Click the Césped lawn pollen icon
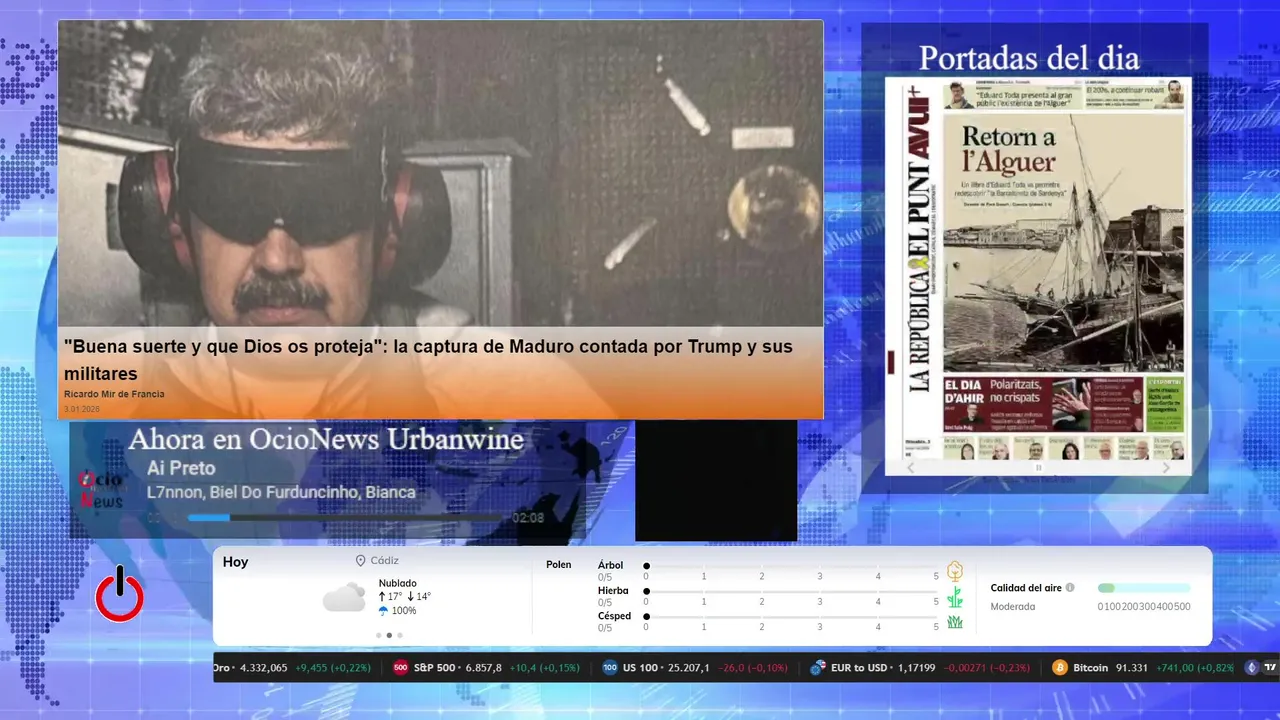The height and width of the screenshot is (720, 1280). 955,622
